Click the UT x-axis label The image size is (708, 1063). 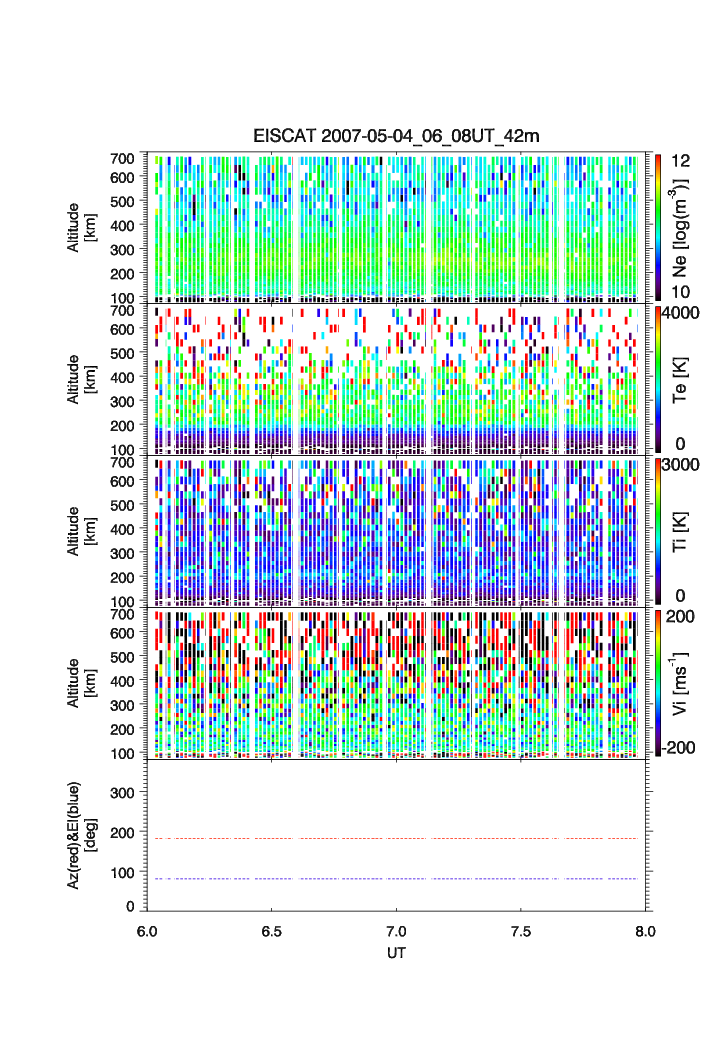click(396, 953)
